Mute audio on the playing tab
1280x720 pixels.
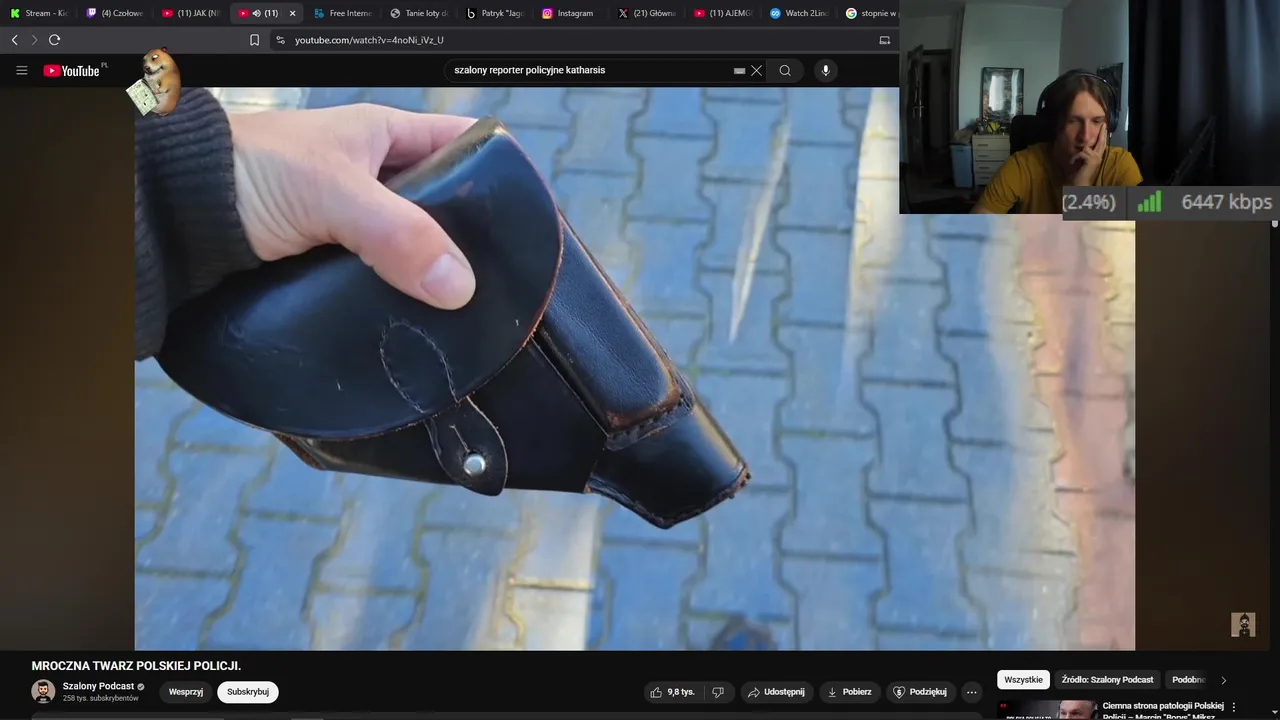257,13
